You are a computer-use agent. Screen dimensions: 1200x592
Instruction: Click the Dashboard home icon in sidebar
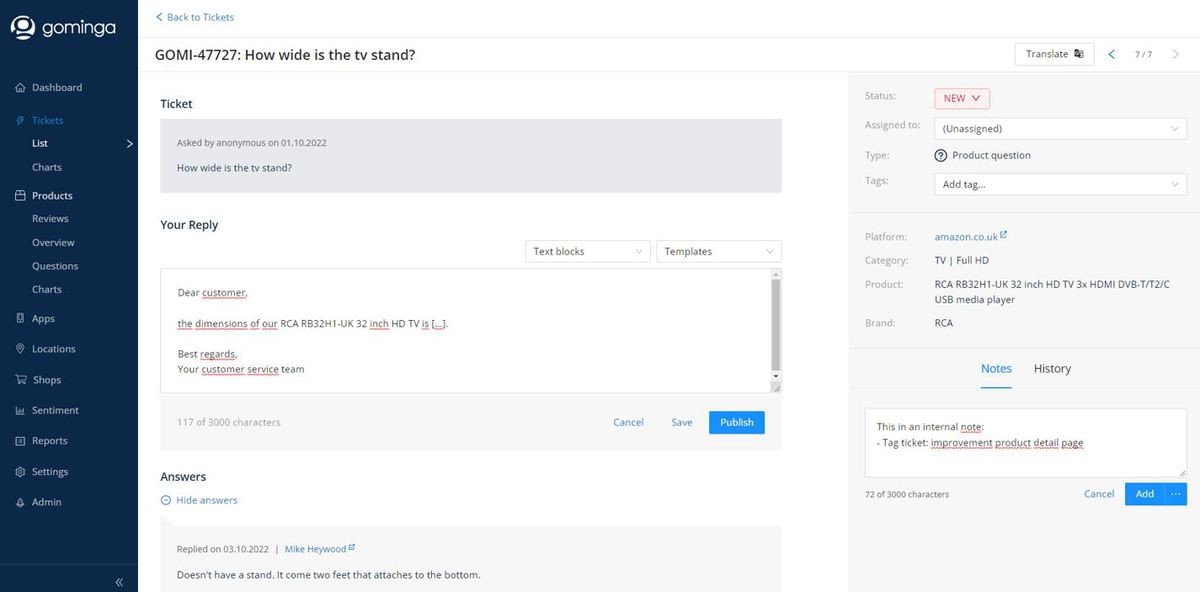20,88
